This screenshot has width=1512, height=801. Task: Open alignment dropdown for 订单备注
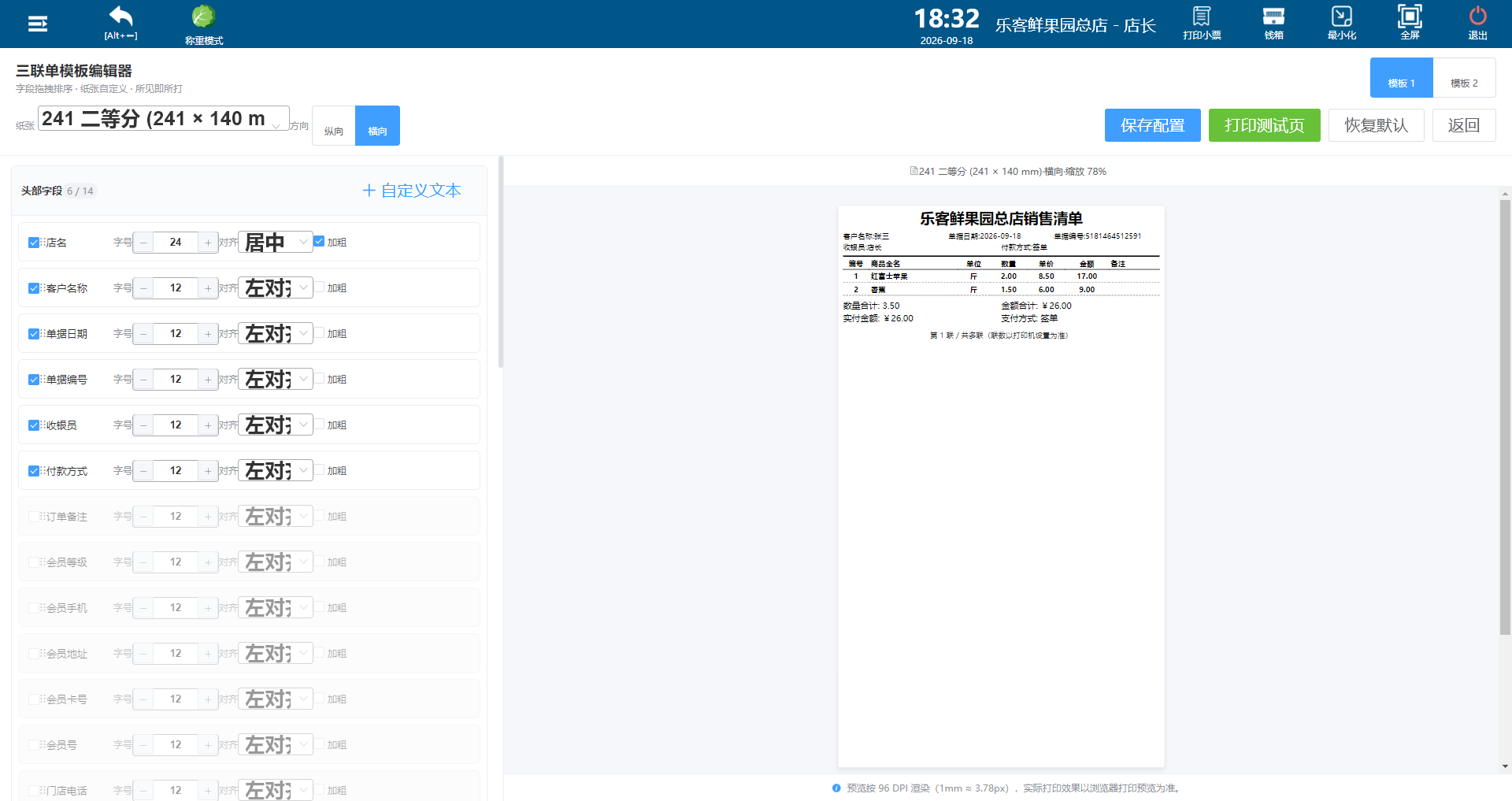pyautogui.click(x=276, y=517)
